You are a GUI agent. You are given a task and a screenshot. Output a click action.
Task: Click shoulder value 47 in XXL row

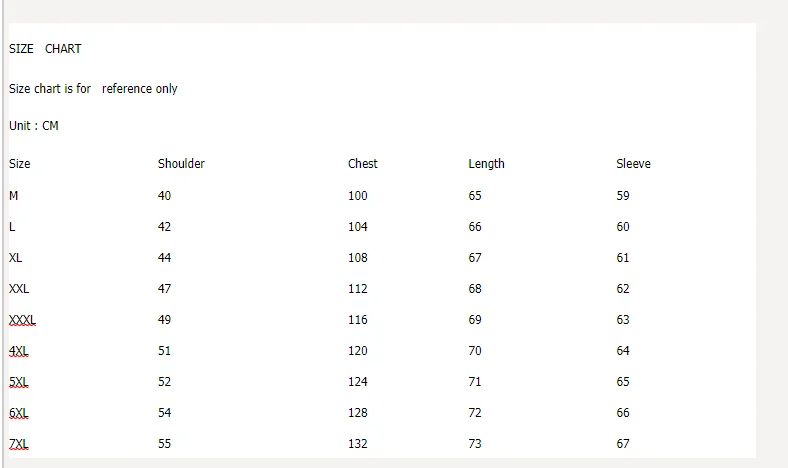coord(165,289)
